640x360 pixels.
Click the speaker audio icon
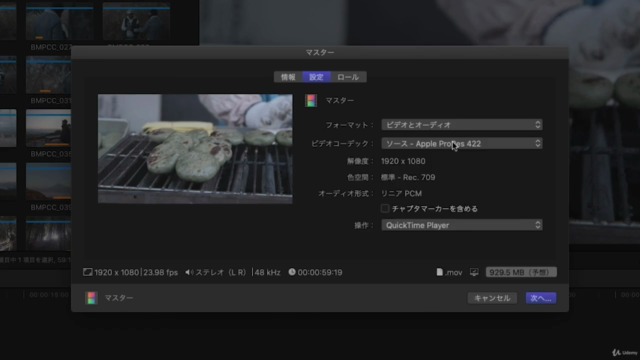[189, 272]
